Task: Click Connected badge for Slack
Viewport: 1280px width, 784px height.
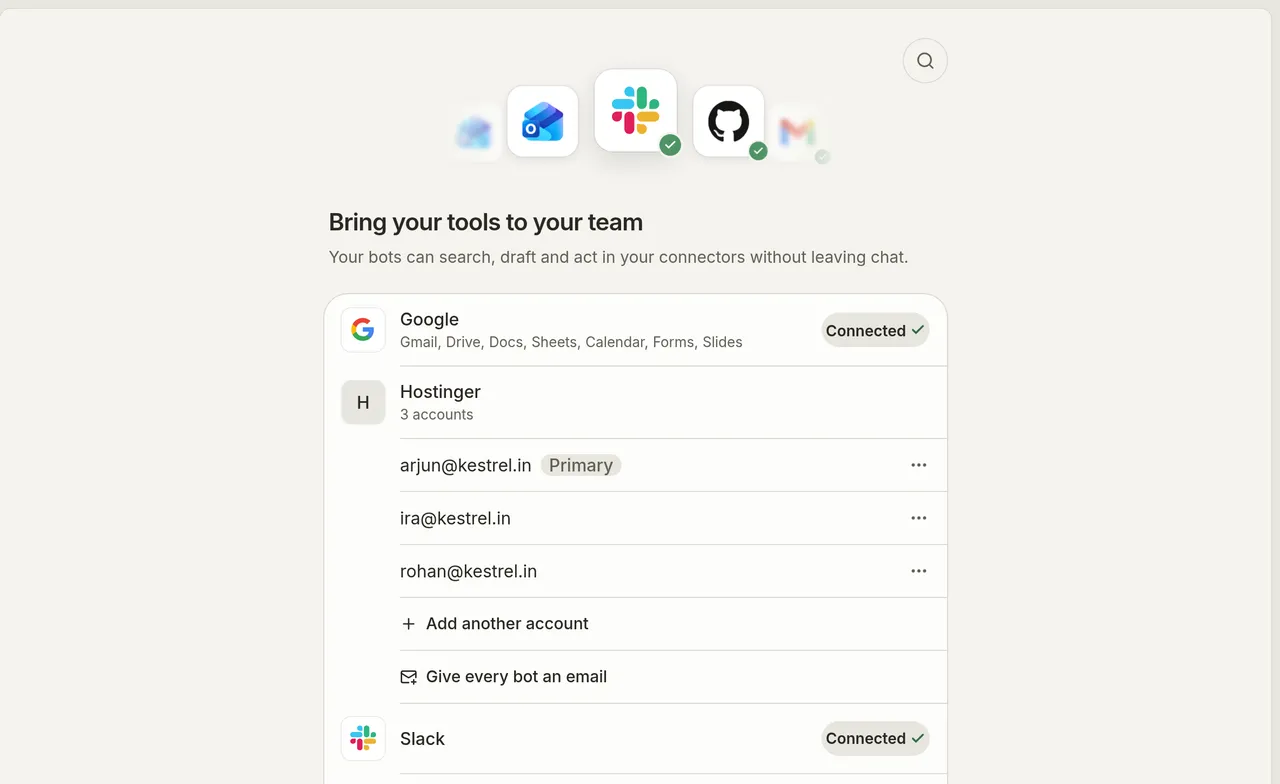Action: pyautogui.click(x=876, y=738)
